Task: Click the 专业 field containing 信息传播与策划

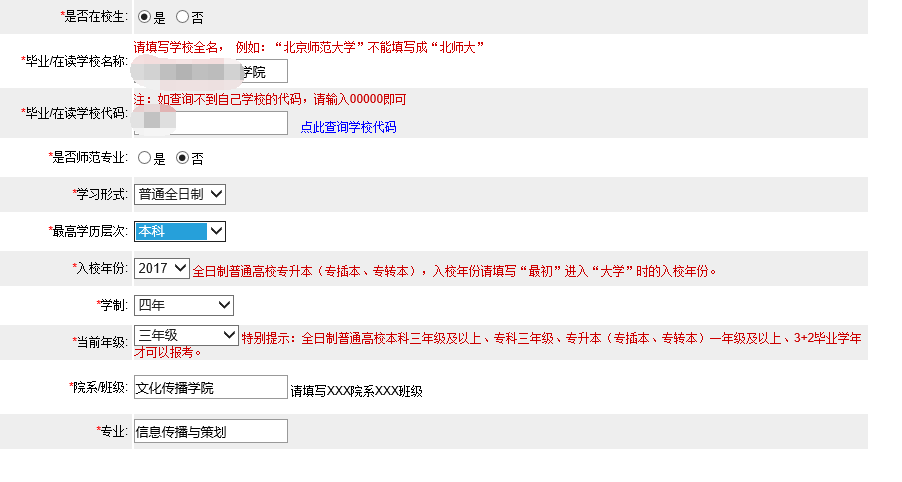Action: (211, 431)
